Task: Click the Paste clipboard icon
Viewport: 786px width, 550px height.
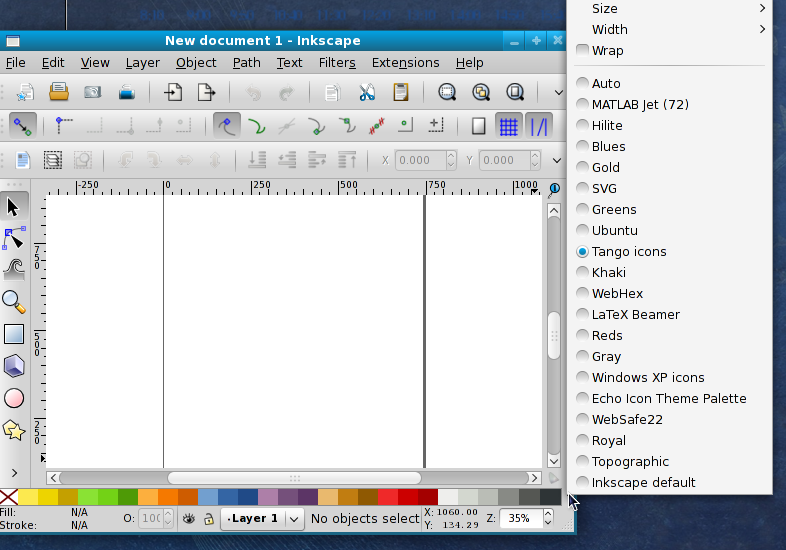Action: coord(401,92)
